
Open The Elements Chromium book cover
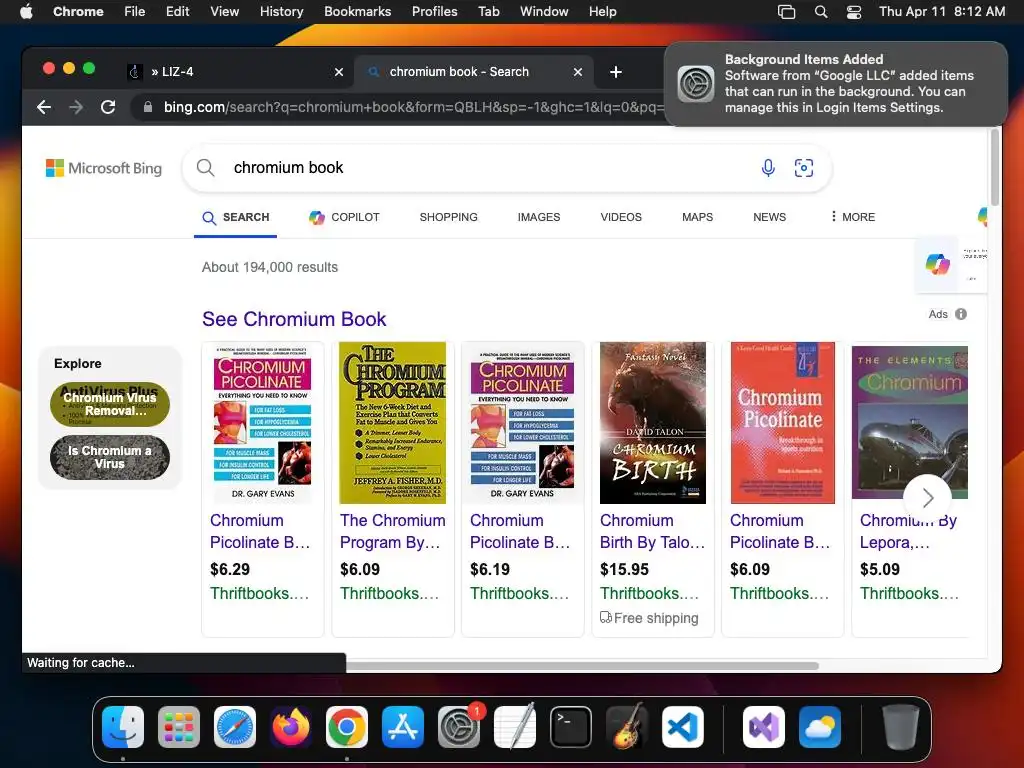pyautogui.click(x=910, y=423)
